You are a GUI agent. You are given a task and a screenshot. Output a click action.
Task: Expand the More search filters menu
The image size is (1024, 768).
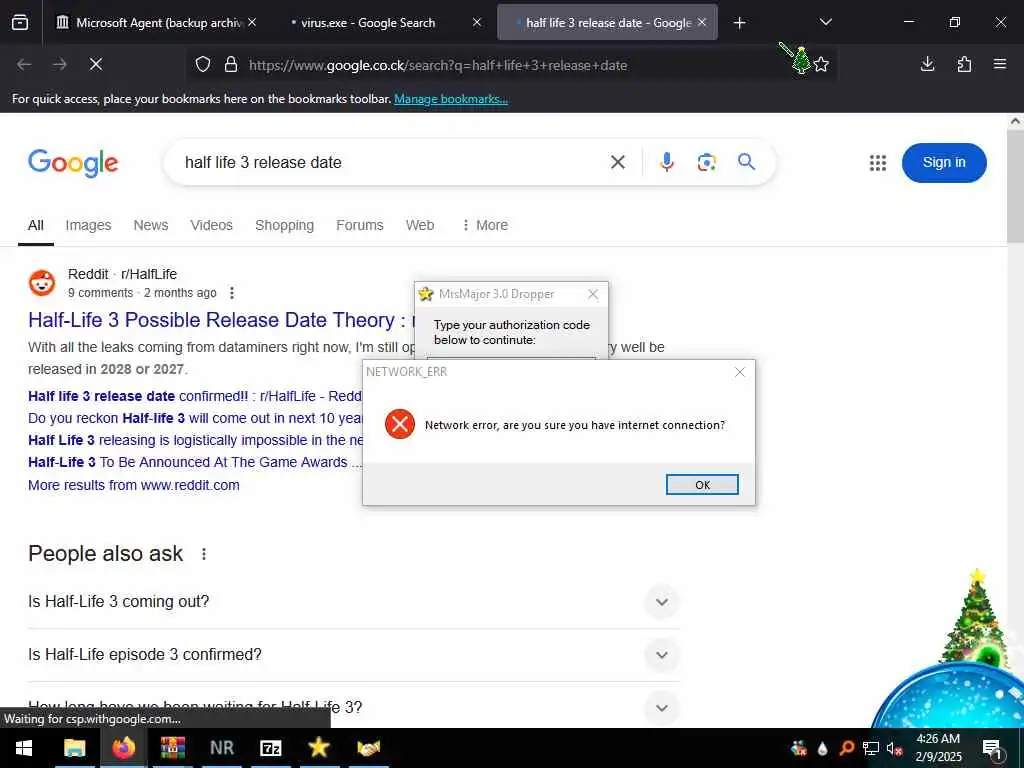pos(485,225)
